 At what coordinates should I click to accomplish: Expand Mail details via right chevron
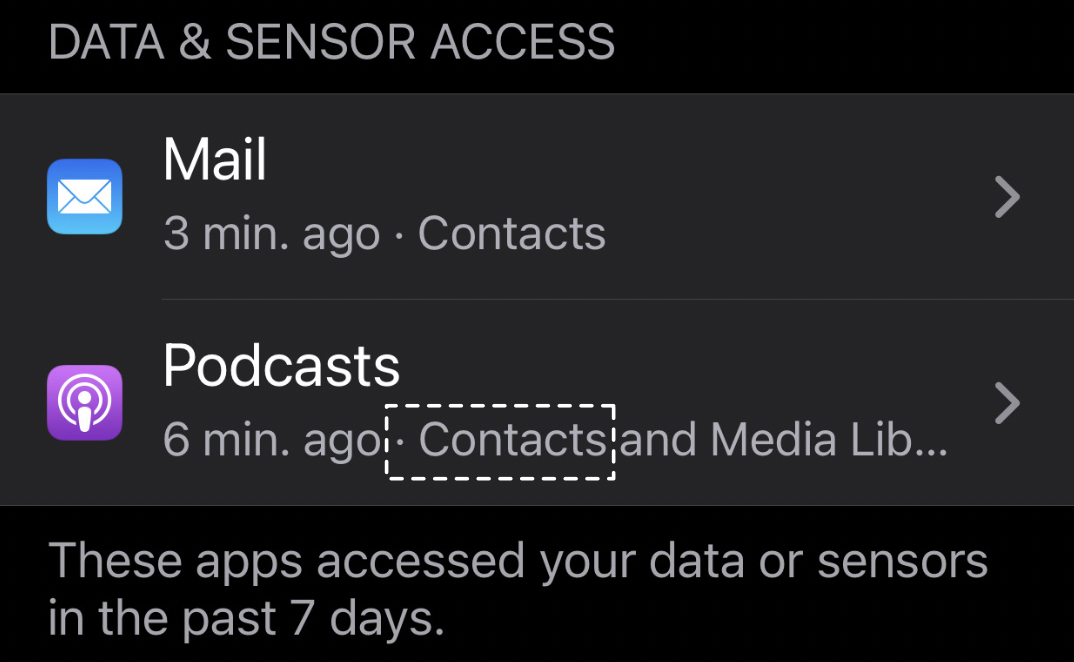1007,197
